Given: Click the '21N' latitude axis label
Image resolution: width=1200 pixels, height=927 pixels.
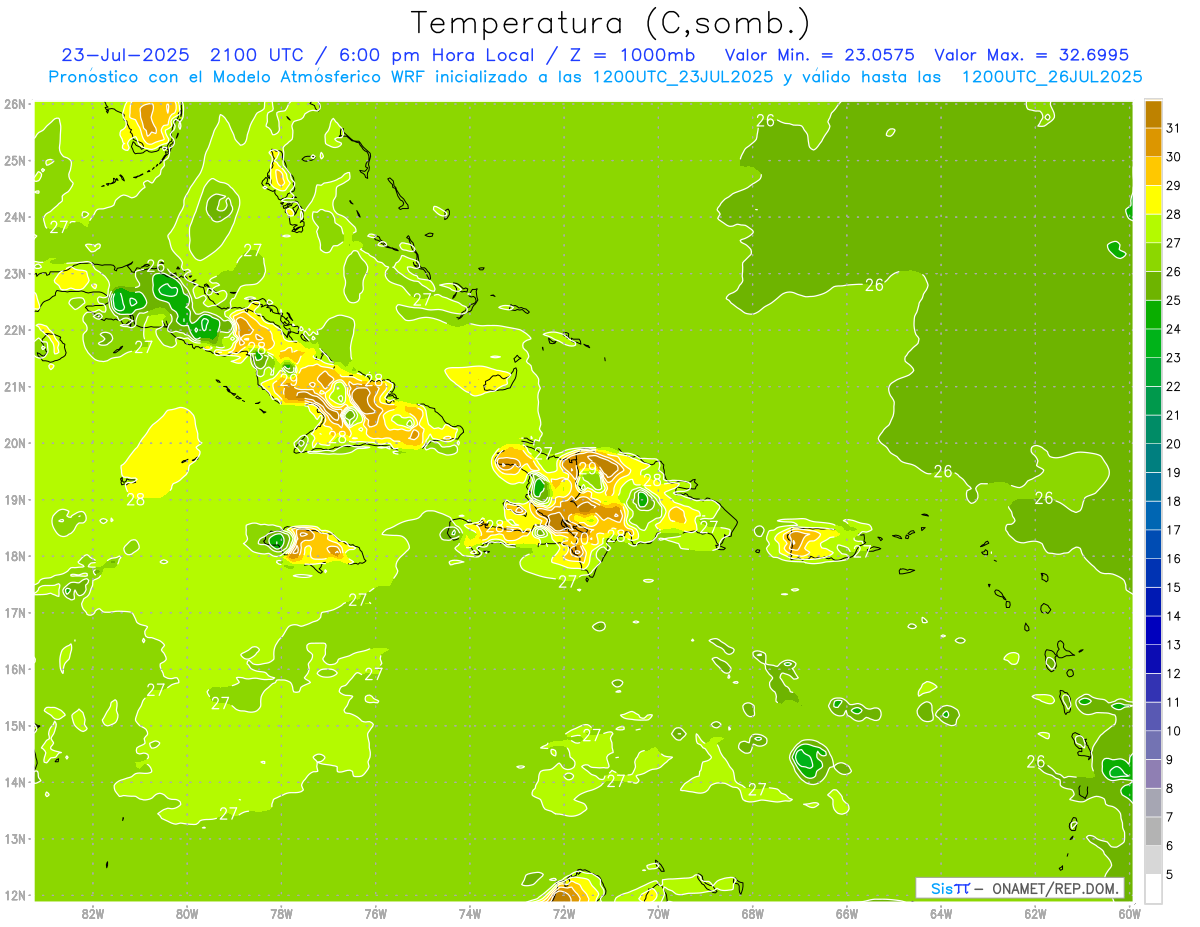Looking at the screenshot, I should pyautogui.click(x=15, y=386).
